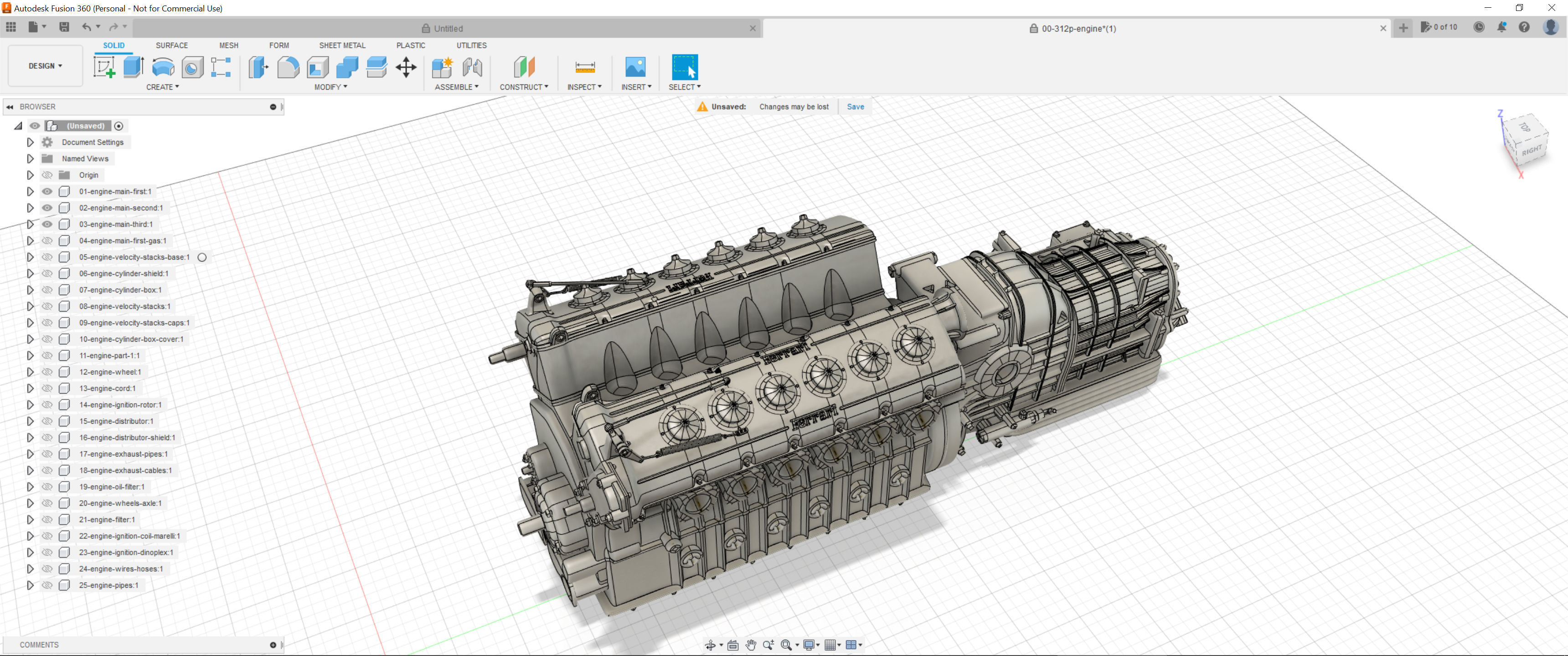Select the Create Sketch tool icon
Screen dimensions: 1568x656
104,67
